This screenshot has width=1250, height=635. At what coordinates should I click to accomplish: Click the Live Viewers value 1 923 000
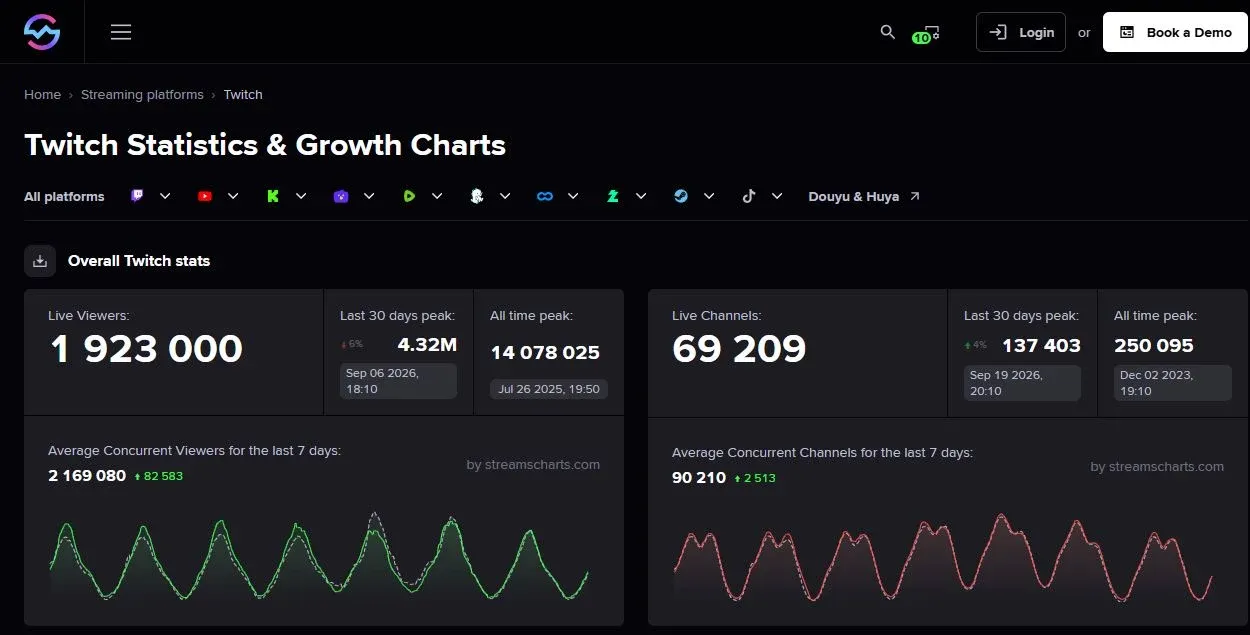click(146, 349)
